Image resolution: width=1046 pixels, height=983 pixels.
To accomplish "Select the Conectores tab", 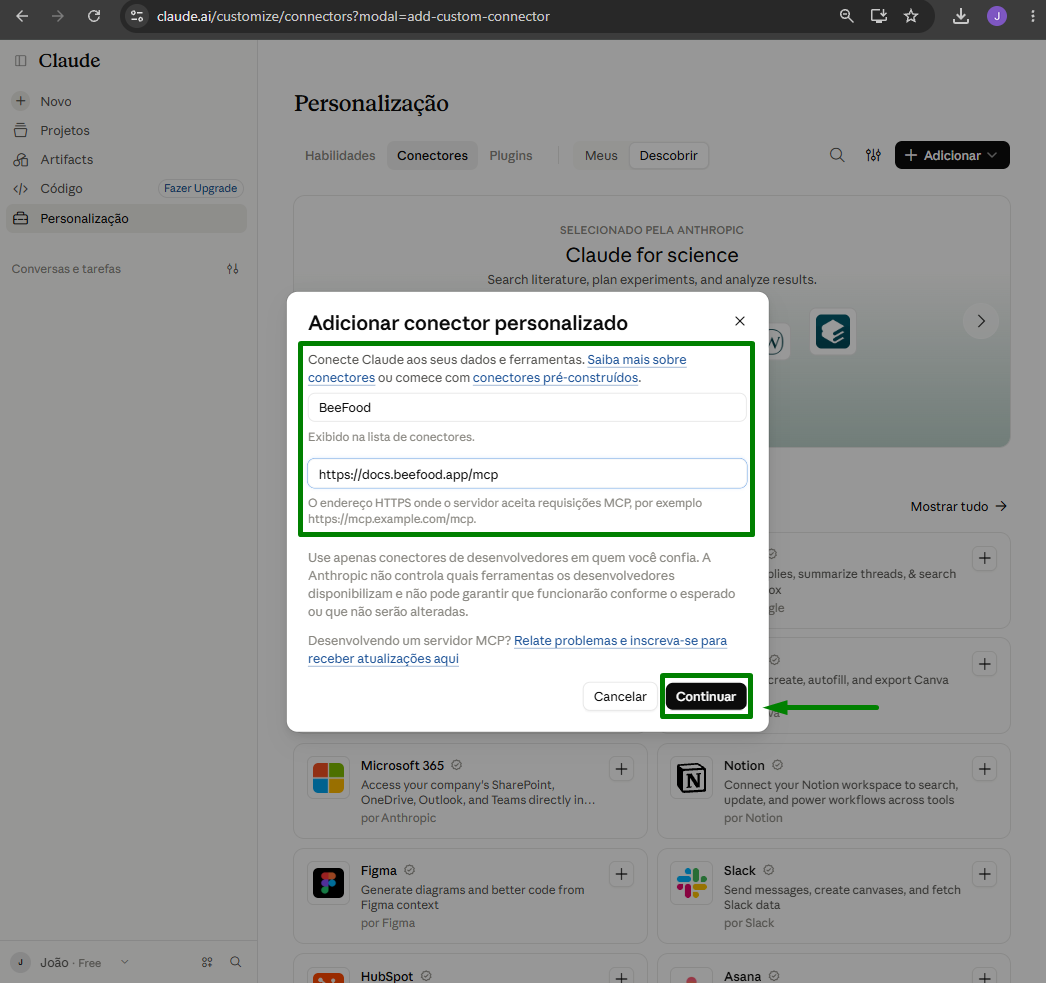I will pos(432,155).
